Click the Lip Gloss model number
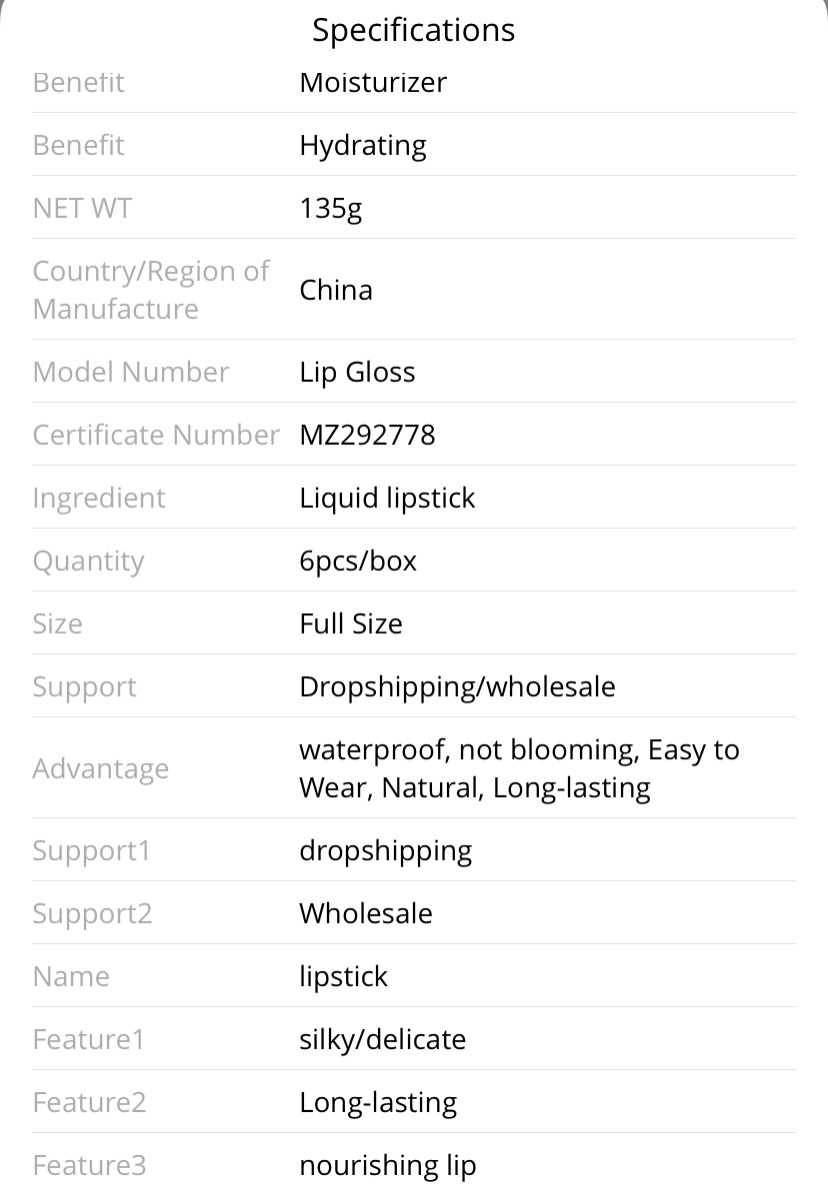 pyautogui.click(x=358, y=373)
